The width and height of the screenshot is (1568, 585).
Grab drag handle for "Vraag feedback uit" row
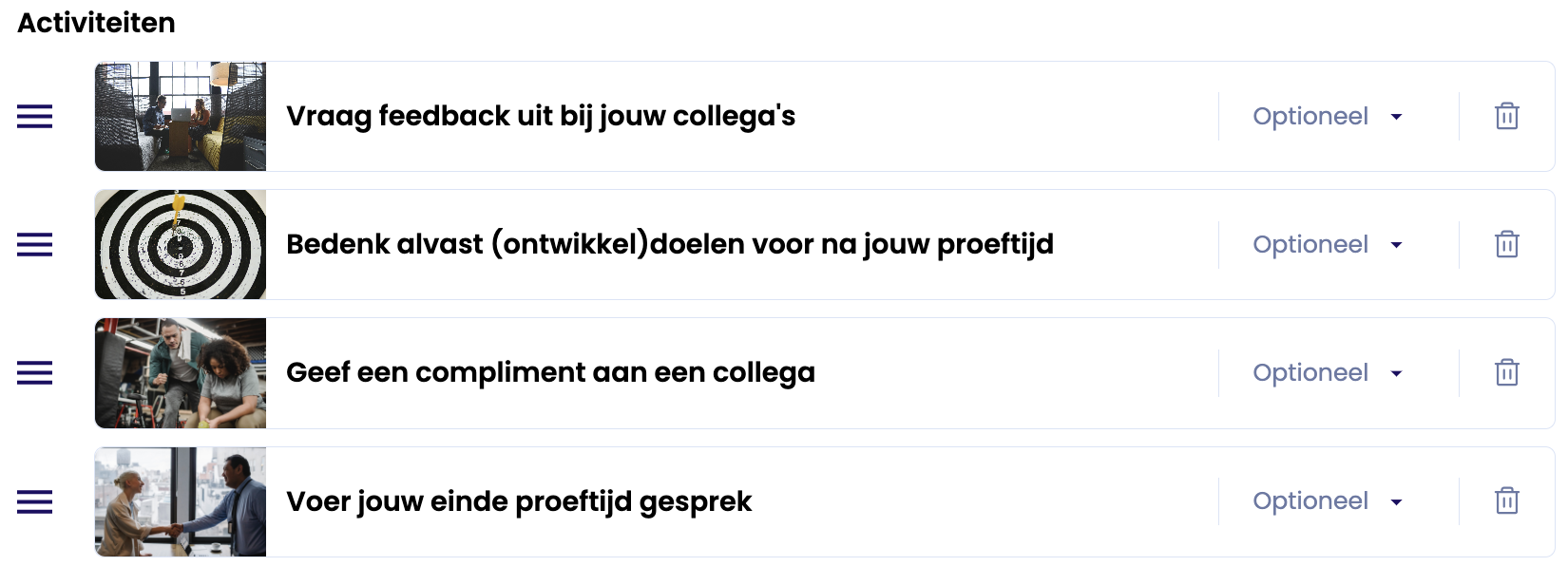click(x=35, y=116)
